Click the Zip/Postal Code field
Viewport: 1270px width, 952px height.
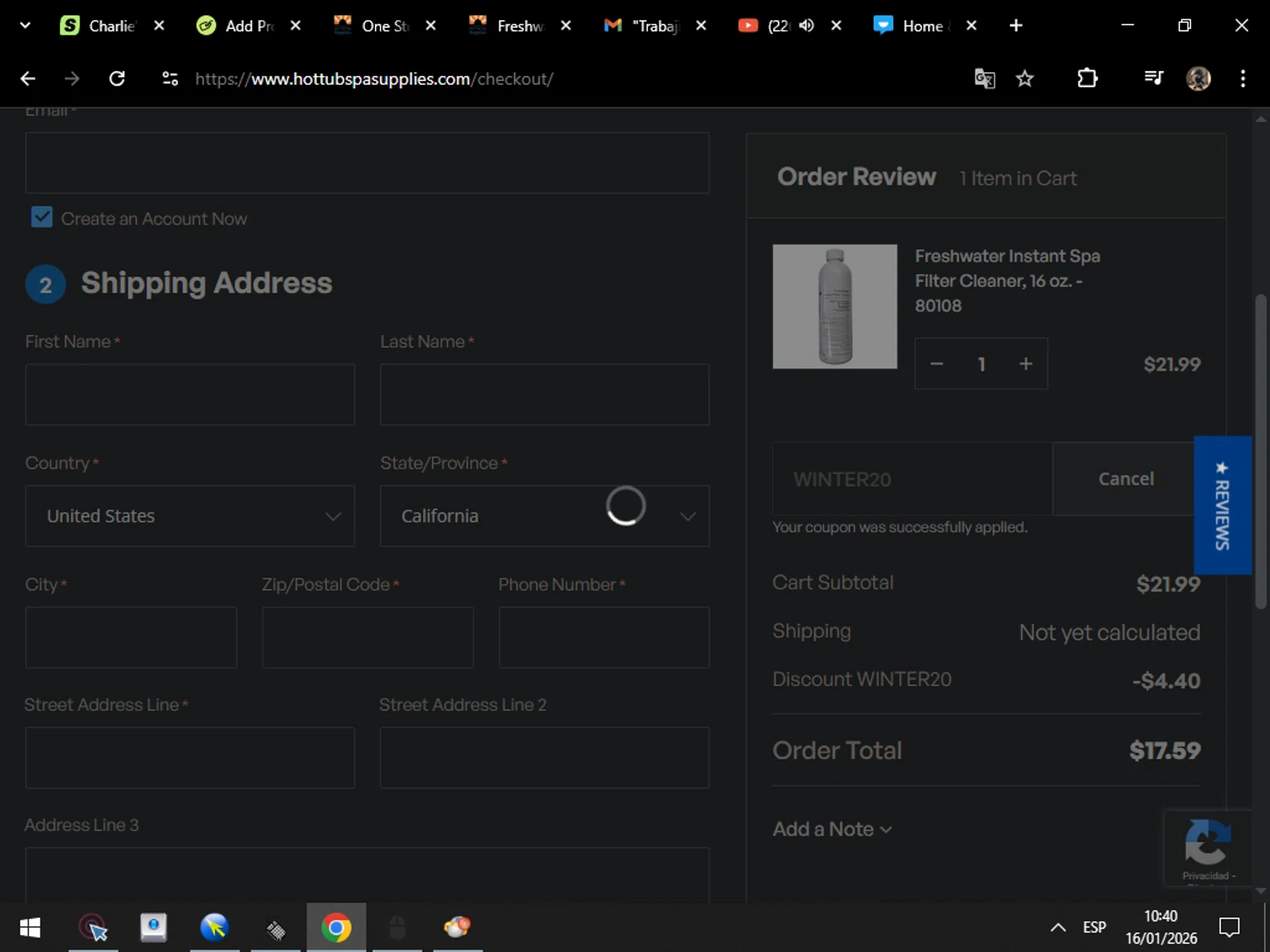[367, 637]
